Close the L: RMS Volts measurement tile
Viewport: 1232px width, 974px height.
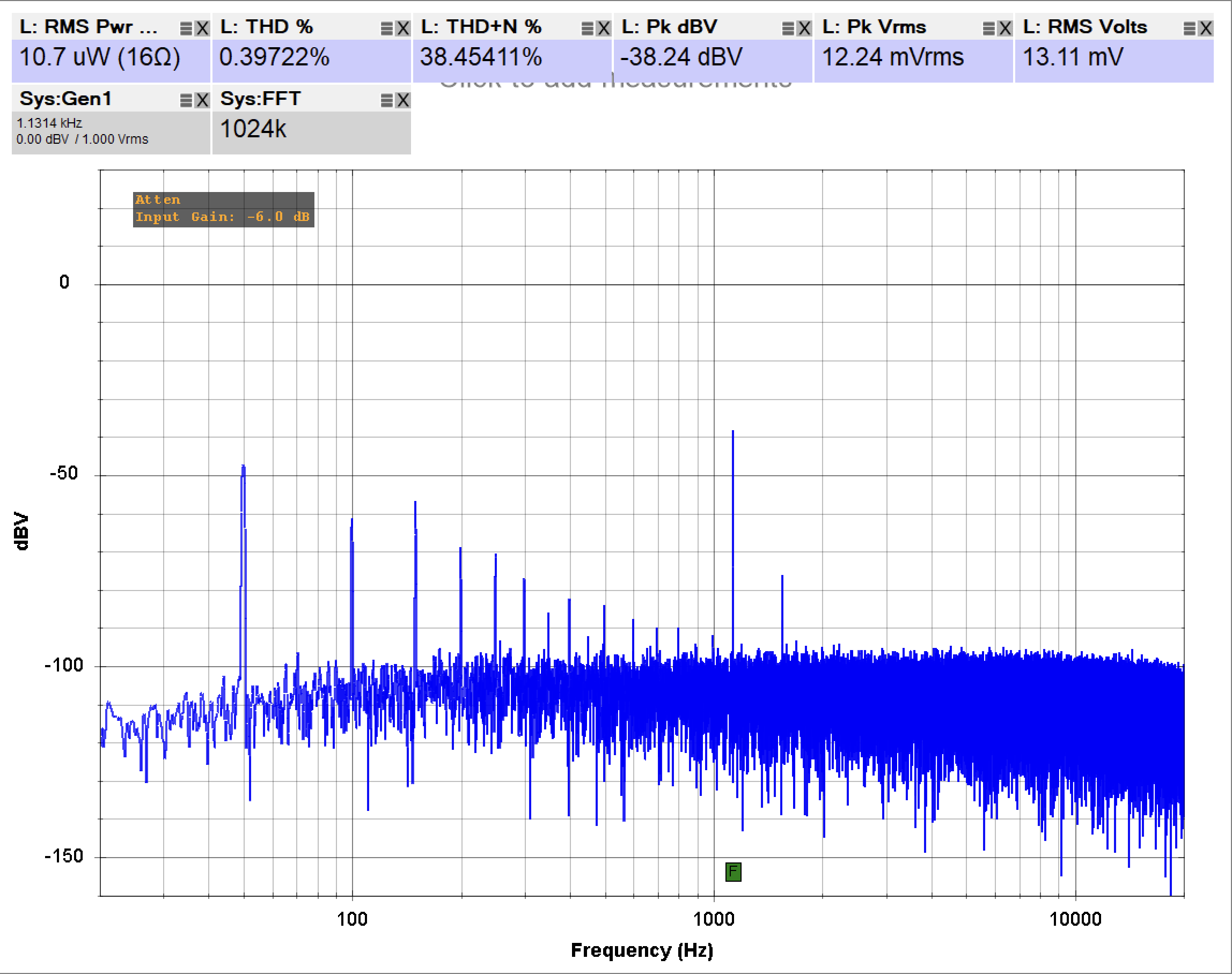click(x=1206, y=28)
